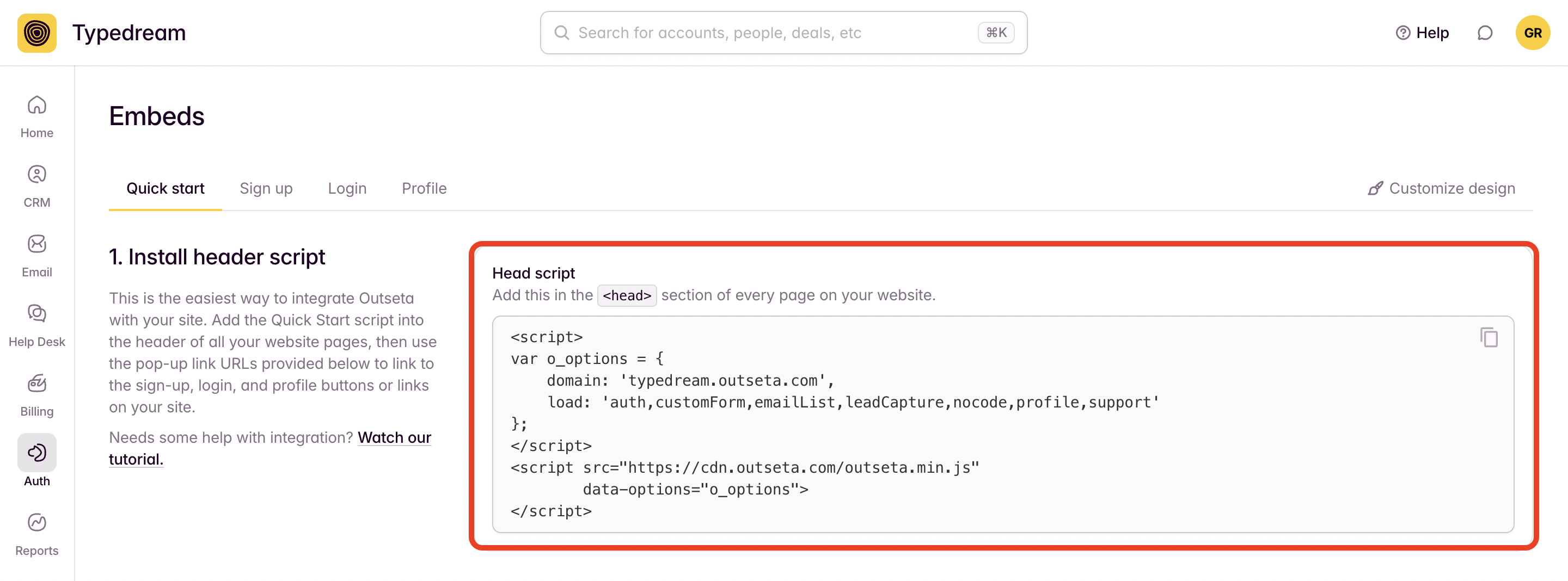Click the <head> code tag badge
This screenshot has height=581, width=1568.
pyautogui.click(x=627, y=296)
